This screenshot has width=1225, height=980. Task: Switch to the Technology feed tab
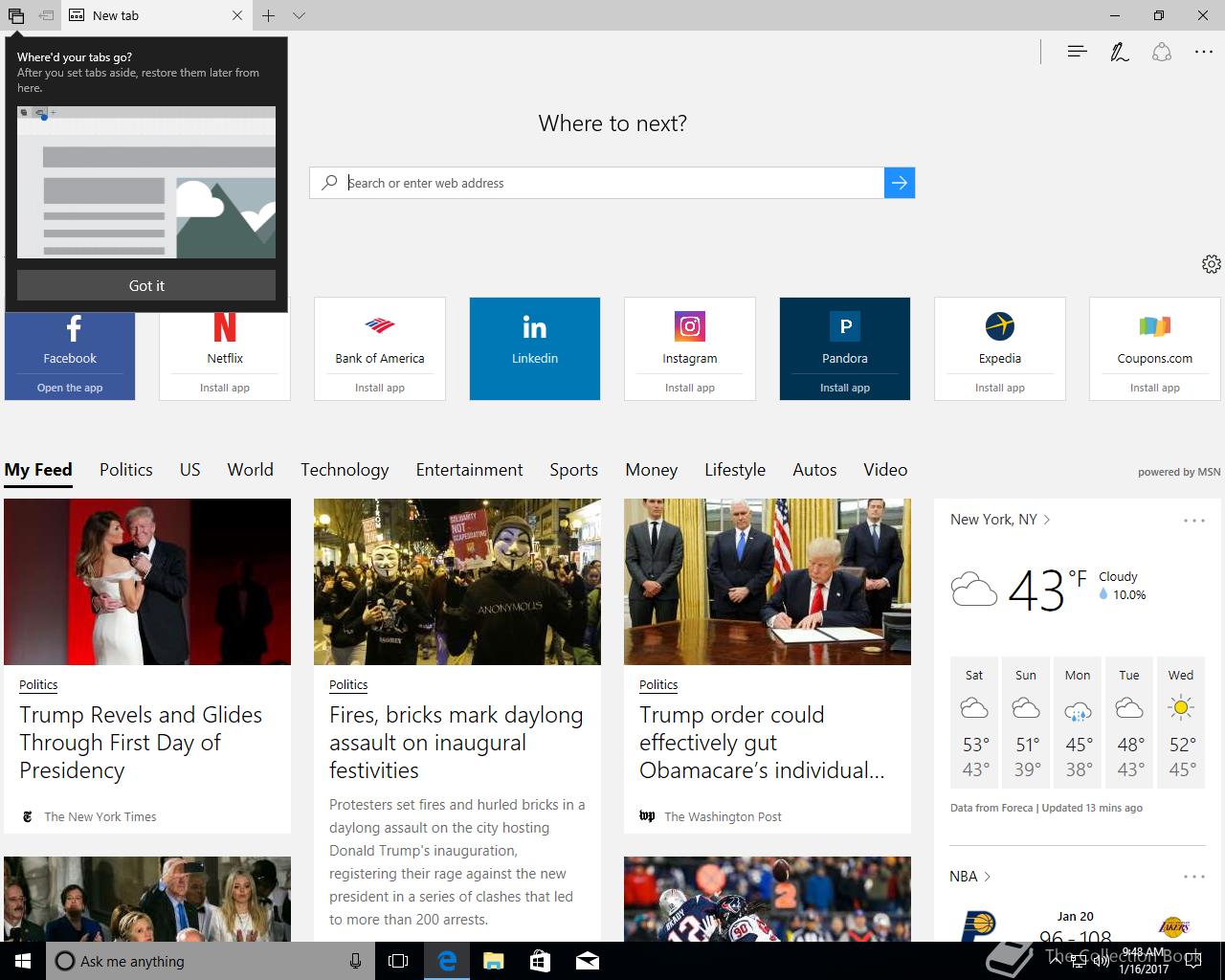345,470
